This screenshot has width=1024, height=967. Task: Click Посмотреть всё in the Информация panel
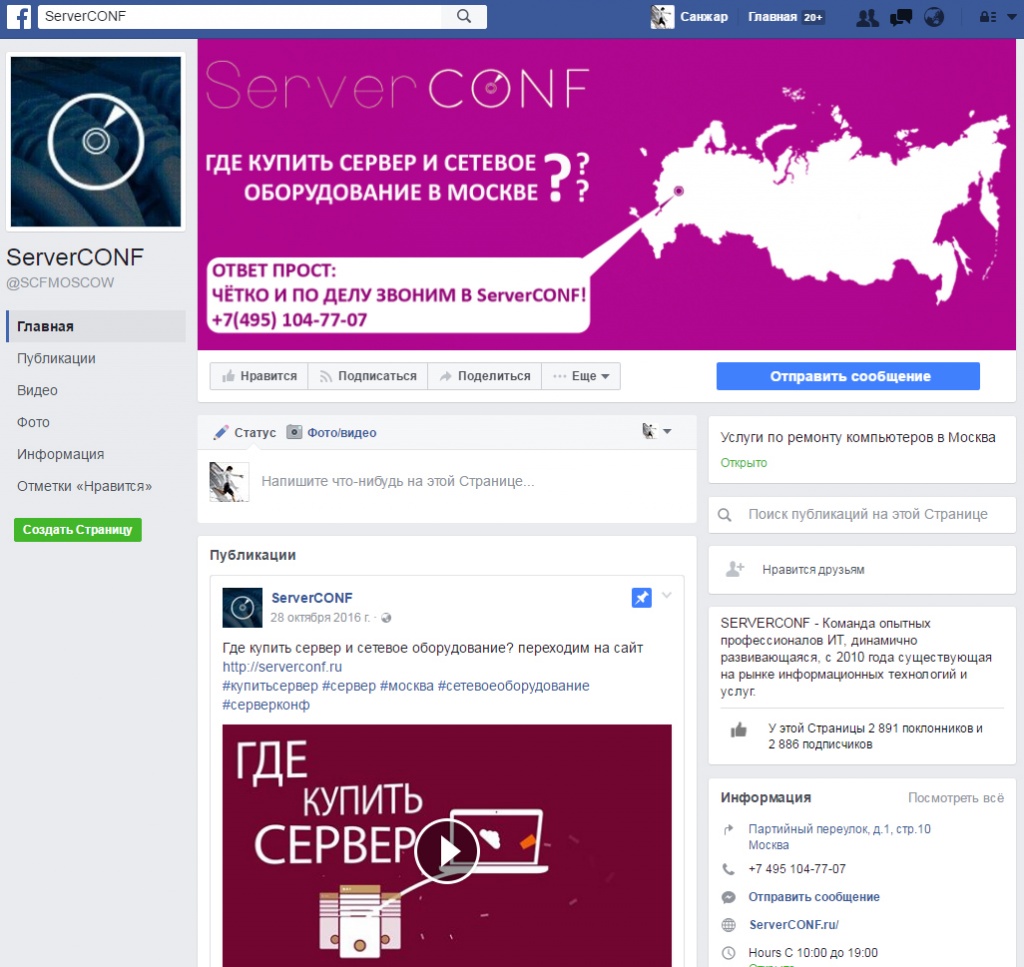click(x=956, y=798)
